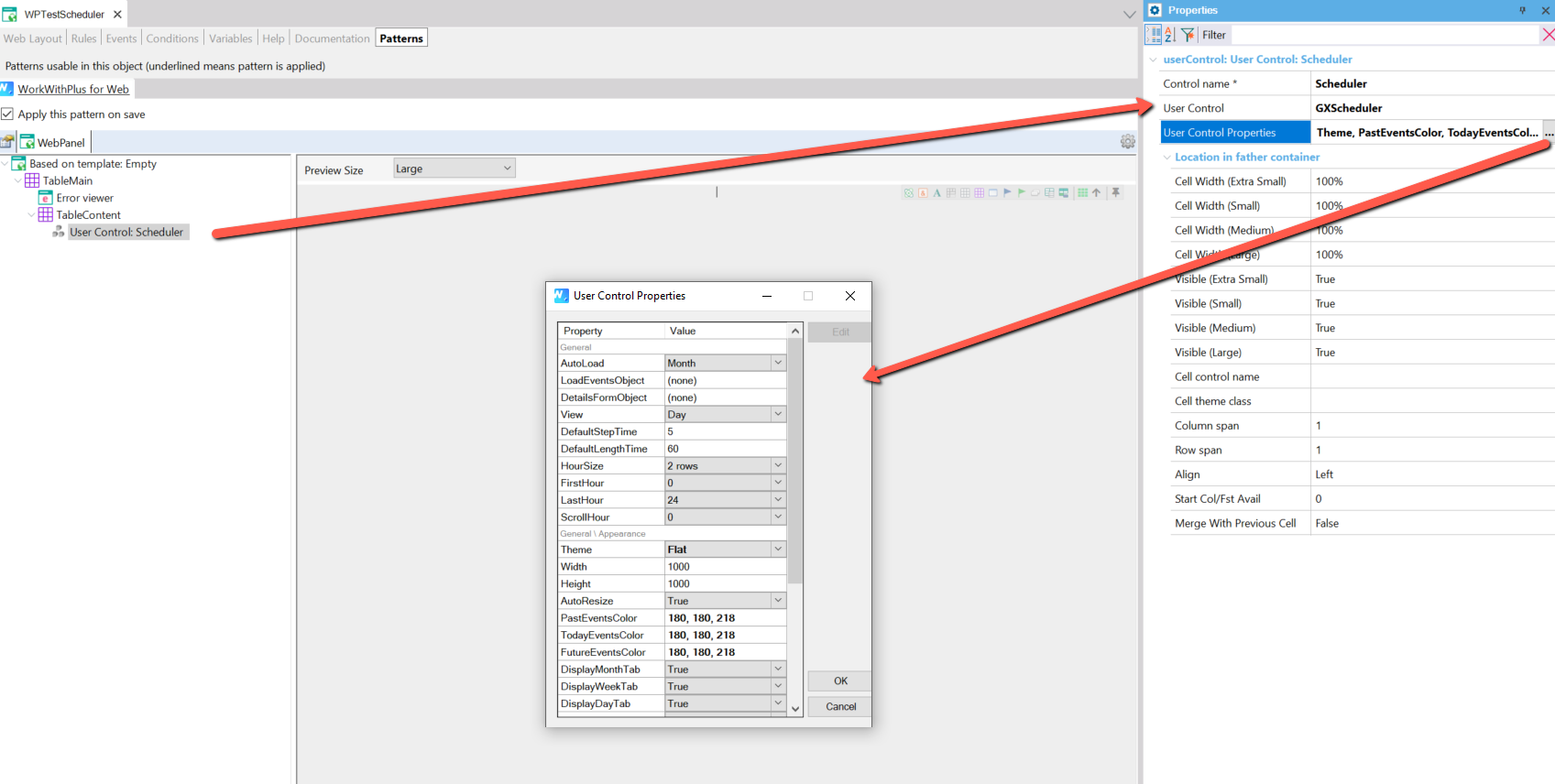The image size is (1555, 784).
Task: Click the green atom icon in preview toolbar
Action: pos(909,192)
